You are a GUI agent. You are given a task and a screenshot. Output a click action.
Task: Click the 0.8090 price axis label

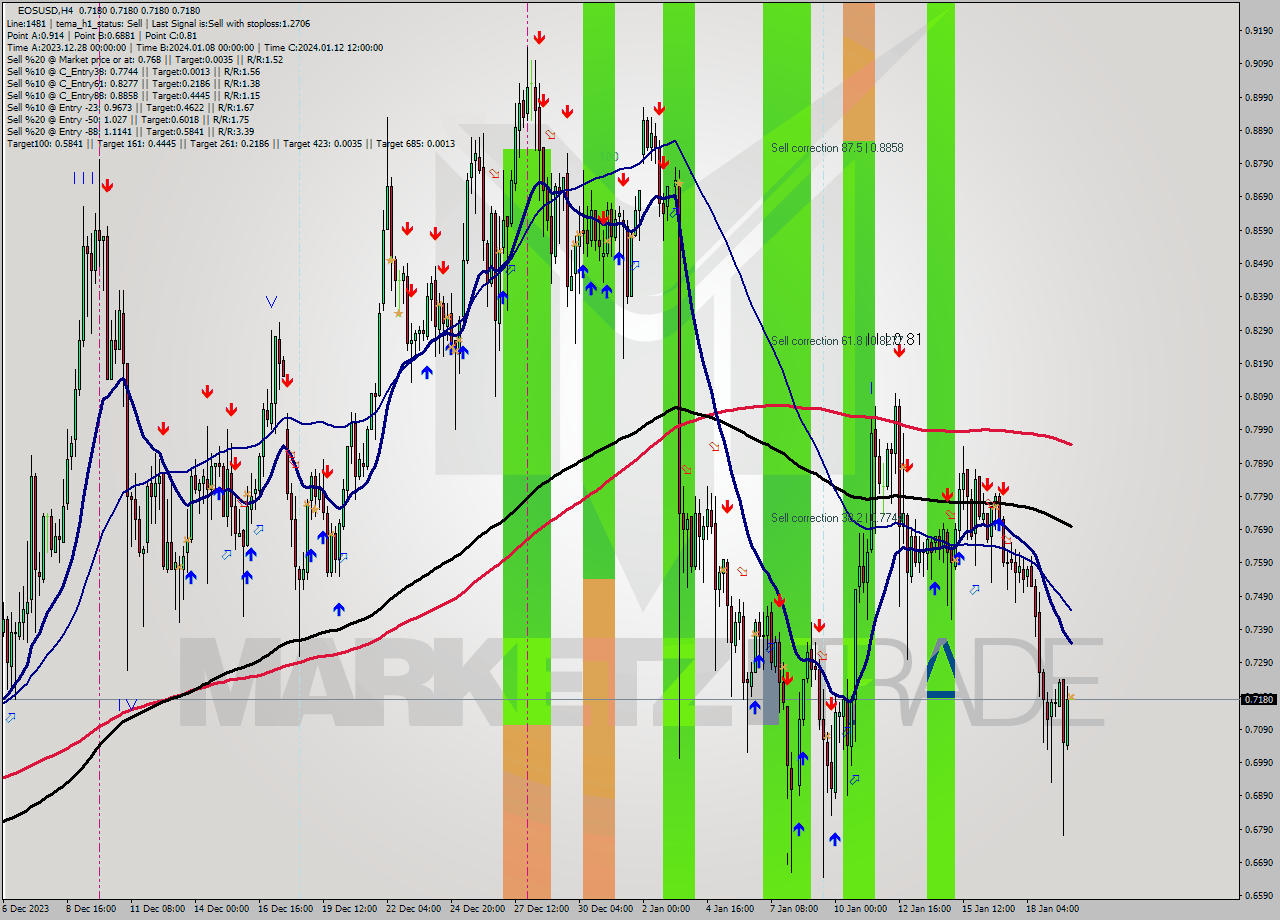tap(1258, 397)
